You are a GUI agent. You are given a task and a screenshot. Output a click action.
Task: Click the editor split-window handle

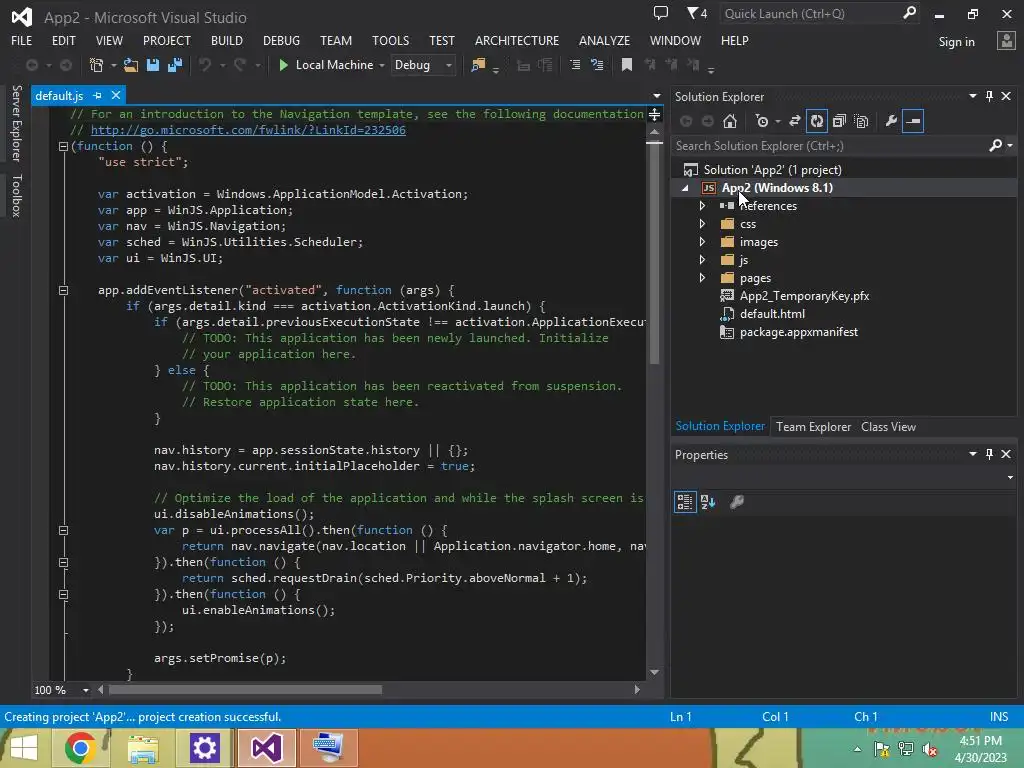[654, 115]
